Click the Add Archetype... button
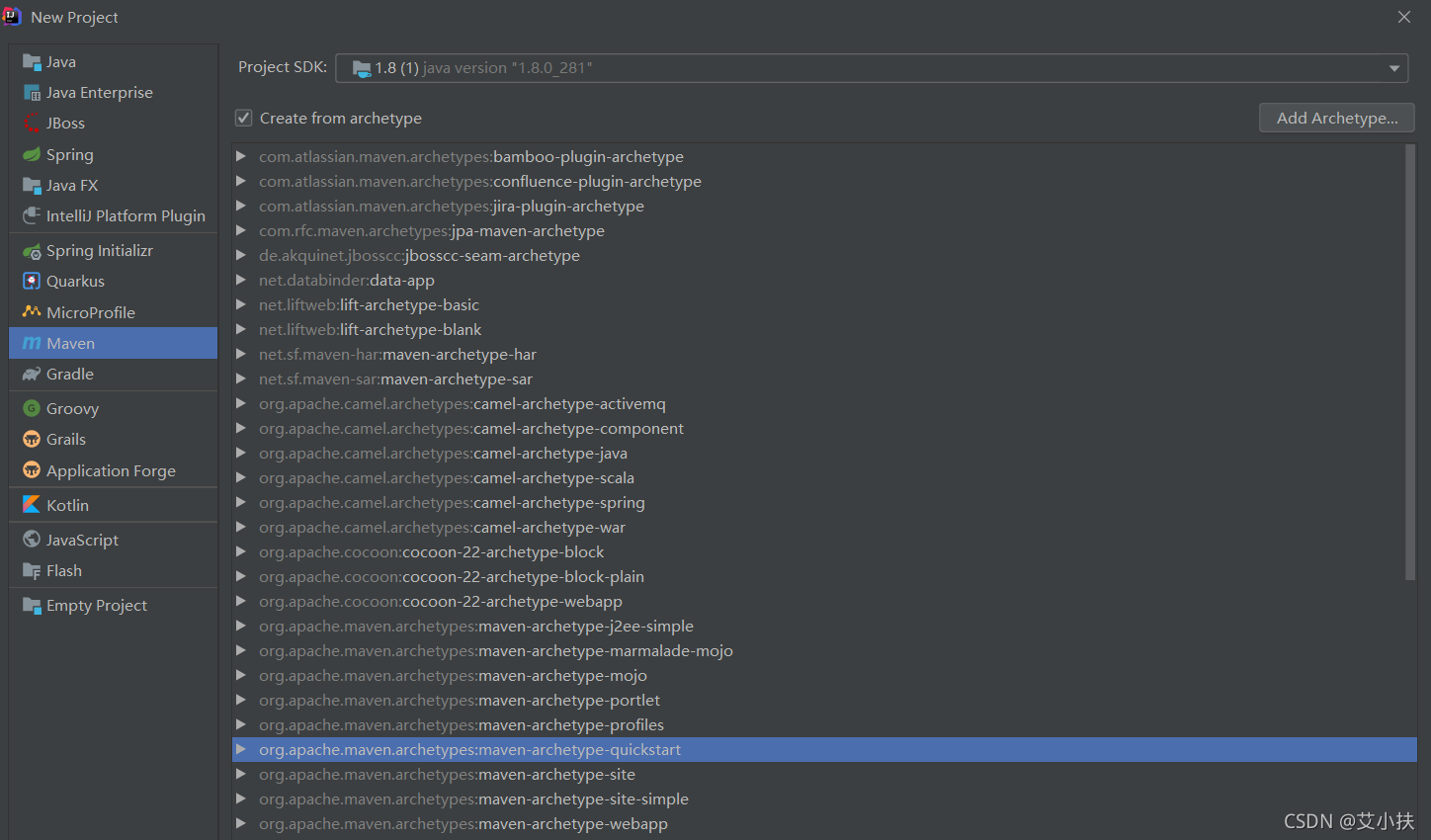The image size is (1431, 840). [1336, 118]
